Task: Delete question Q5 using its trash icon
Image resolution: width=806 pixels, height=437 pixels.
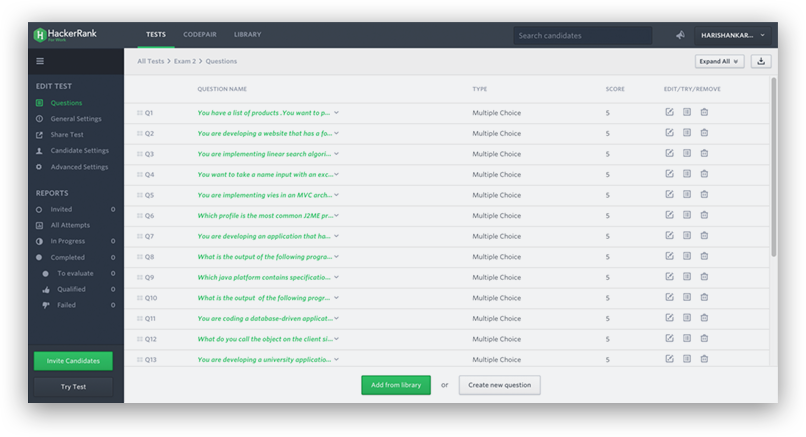Action: (x=704, y=195)
